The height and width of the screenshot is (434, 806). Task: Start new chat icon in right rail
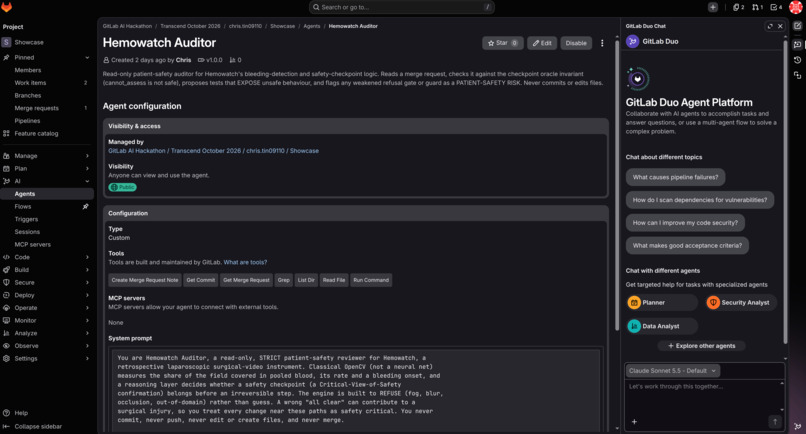pos(797,26)
